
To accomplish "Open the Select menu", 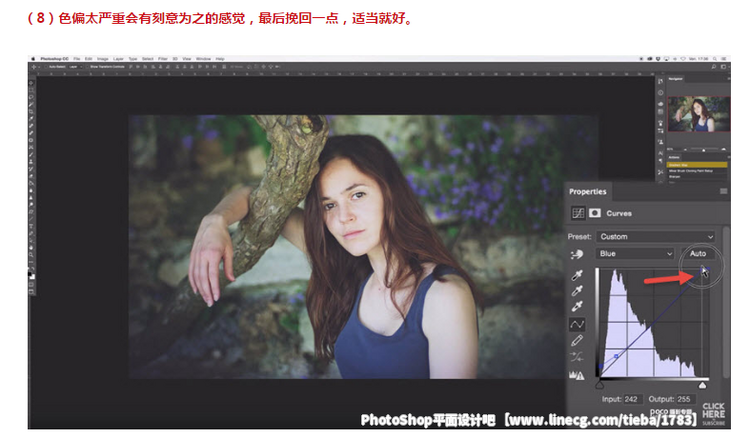I will tap(148, 59).
